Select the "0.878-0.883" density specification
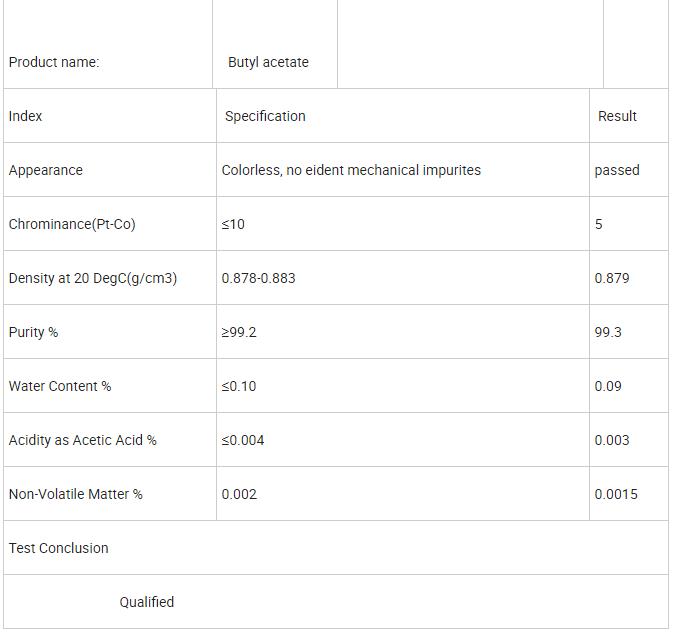Screen dimensions: 673x634 [259, 278]
